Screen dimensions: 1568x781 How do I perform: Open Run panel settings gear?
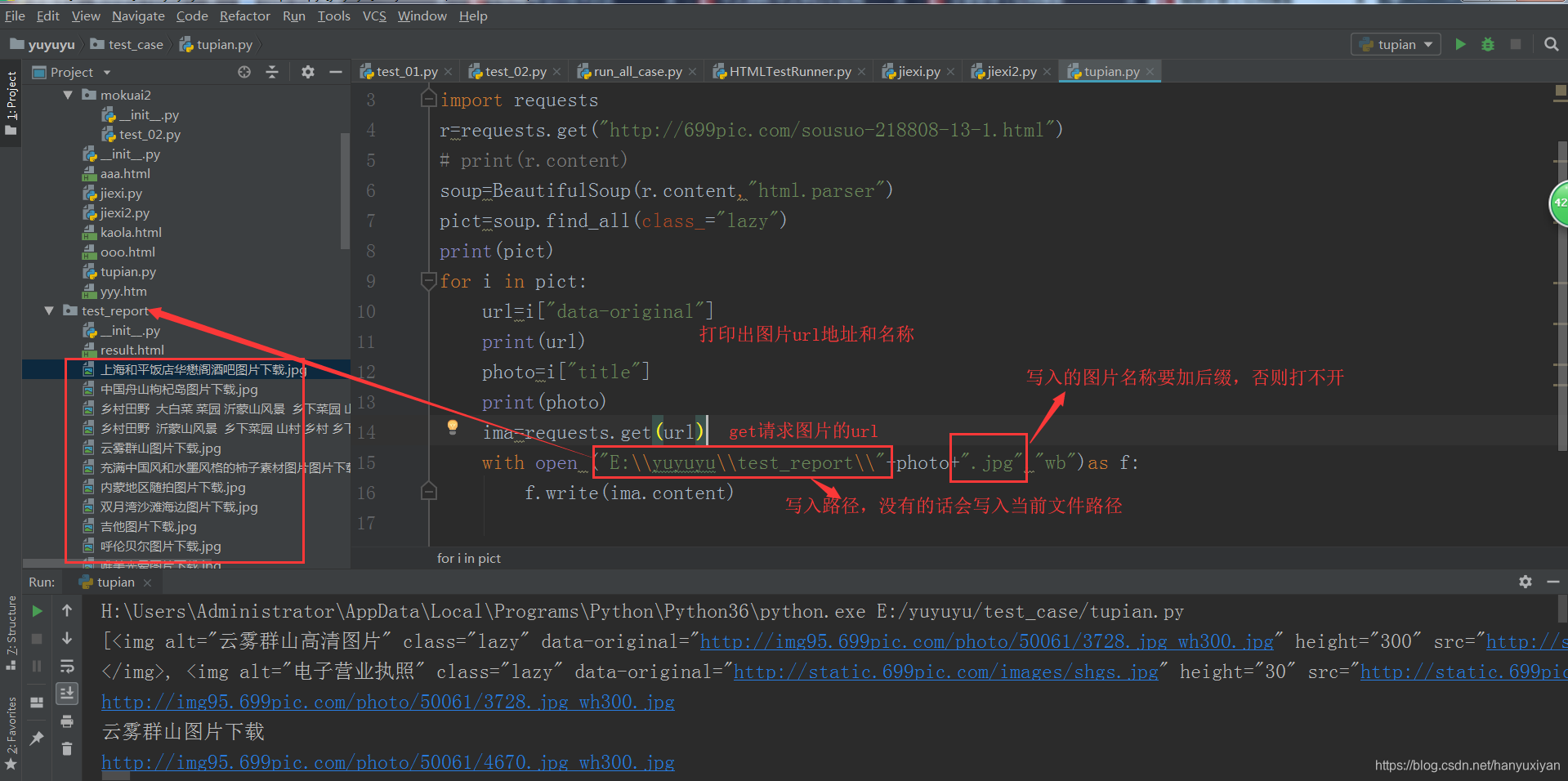[1525, 582]
